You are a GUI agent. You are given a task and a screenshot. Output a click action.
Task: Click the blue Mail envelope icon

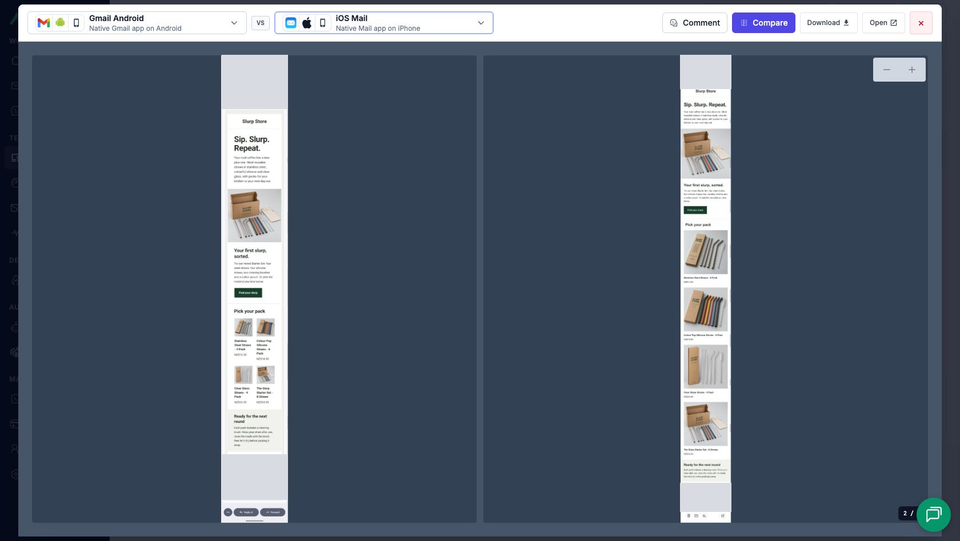tap(291, 23)
